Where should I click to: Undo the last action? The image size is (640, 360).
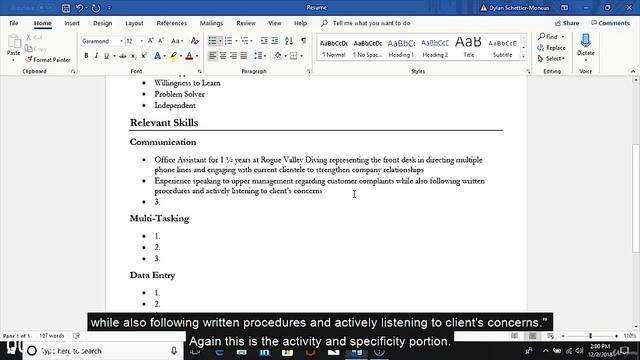[80, 8]
